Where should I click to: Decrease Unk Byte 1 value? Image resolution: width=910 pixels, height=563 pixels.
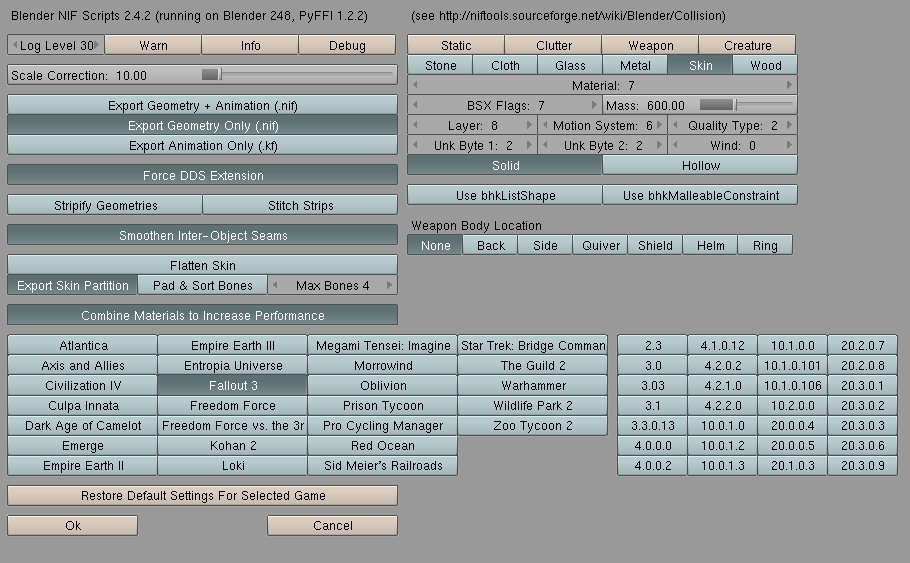tap(415, 145)
